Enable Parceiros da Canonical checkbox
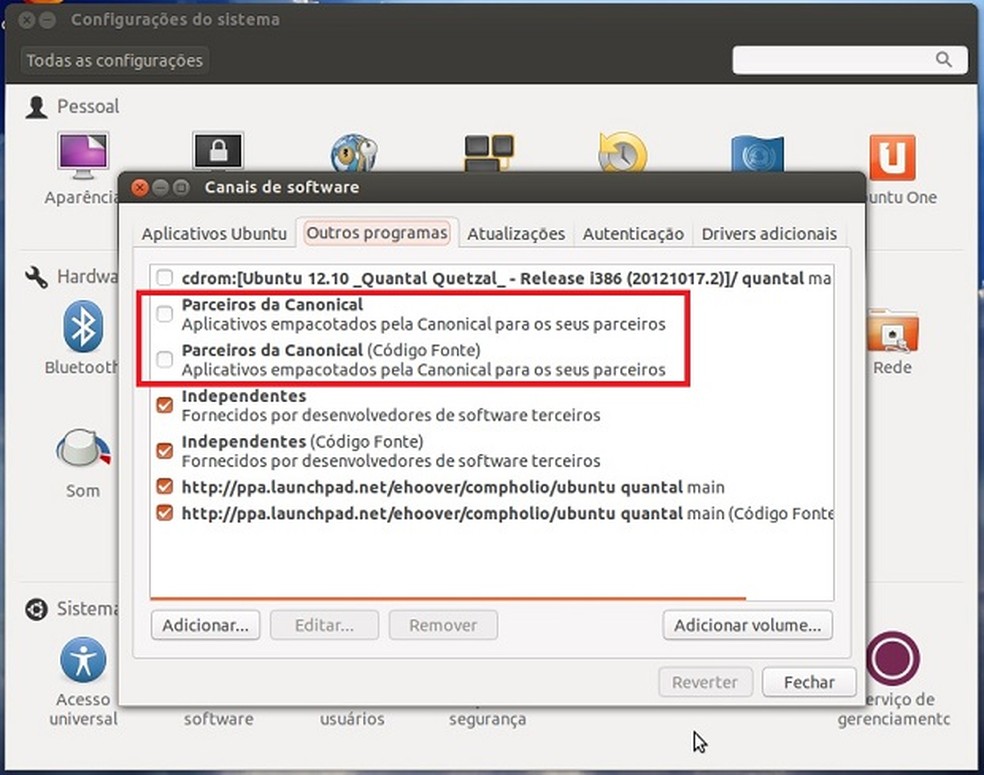Screen dimensions: 984x775 [x=164, y=314]
